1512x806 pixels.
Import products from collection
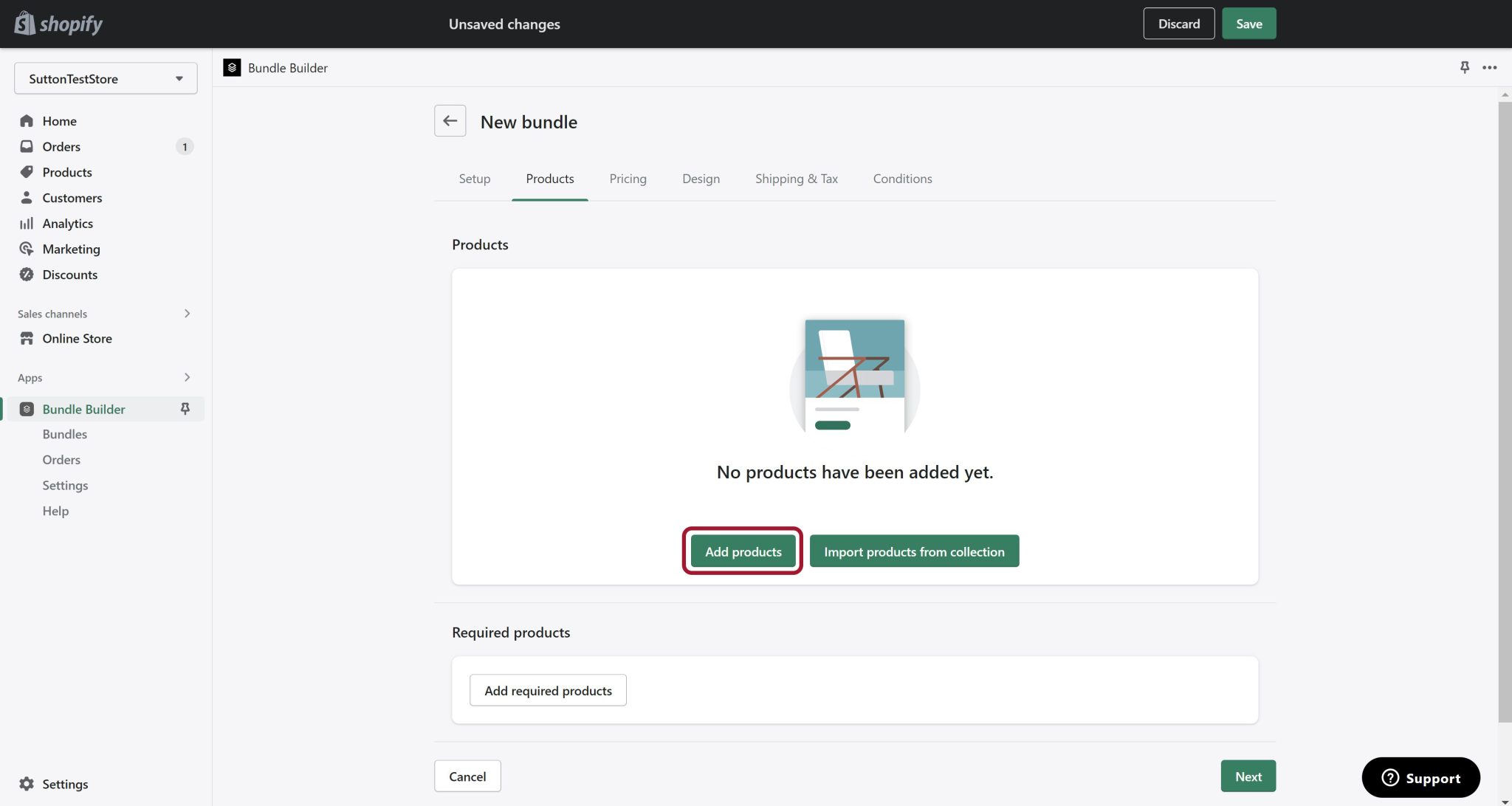914,551
